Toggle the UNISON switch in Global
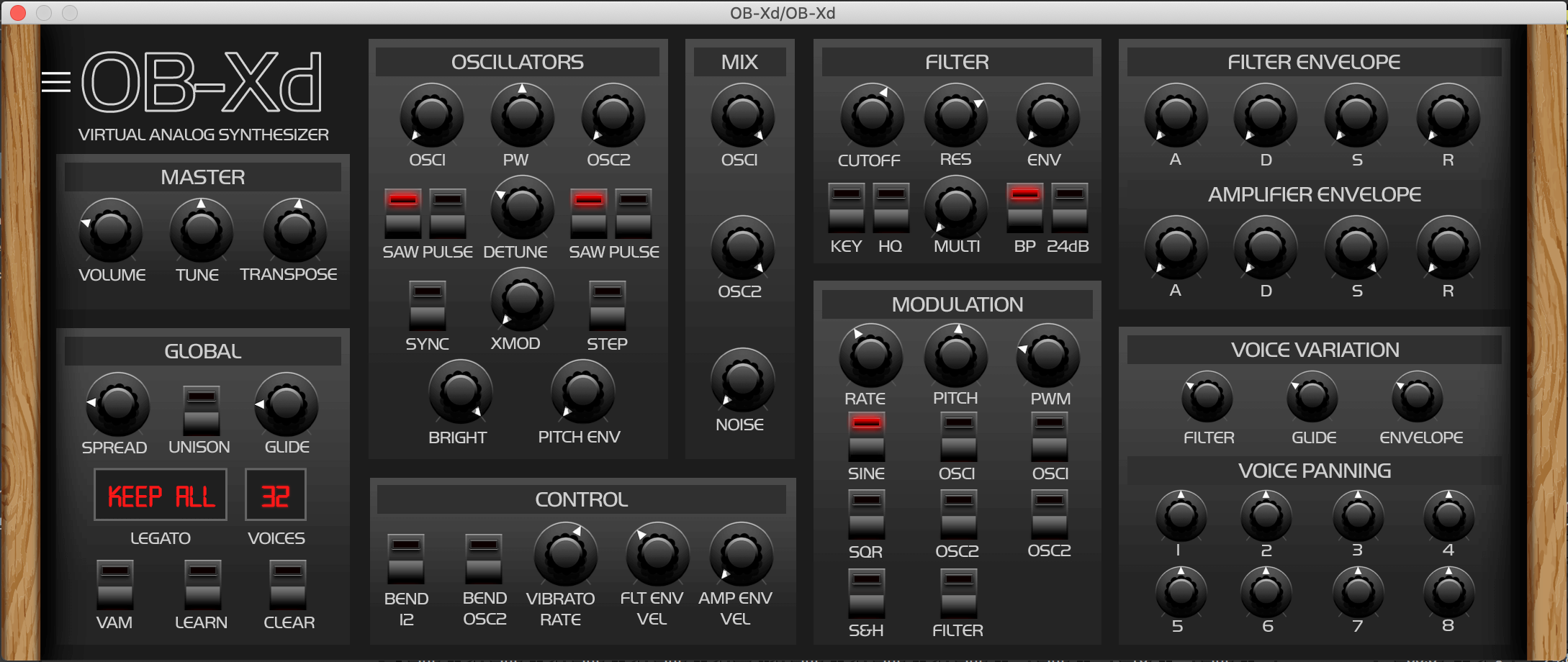This screenshot has height=662, width=1568. pyautogui.click(x=202, y=410)
